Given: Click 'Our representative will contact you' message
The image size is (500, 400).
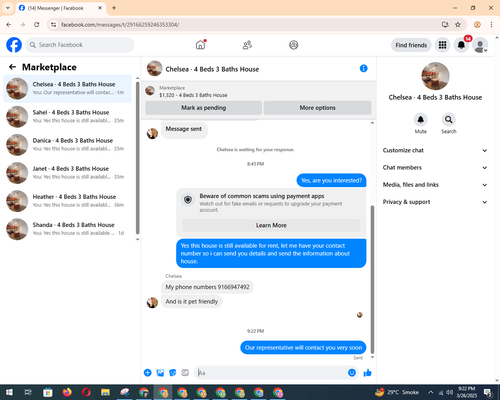Looking at the screenshot, I should pos(303,348).
